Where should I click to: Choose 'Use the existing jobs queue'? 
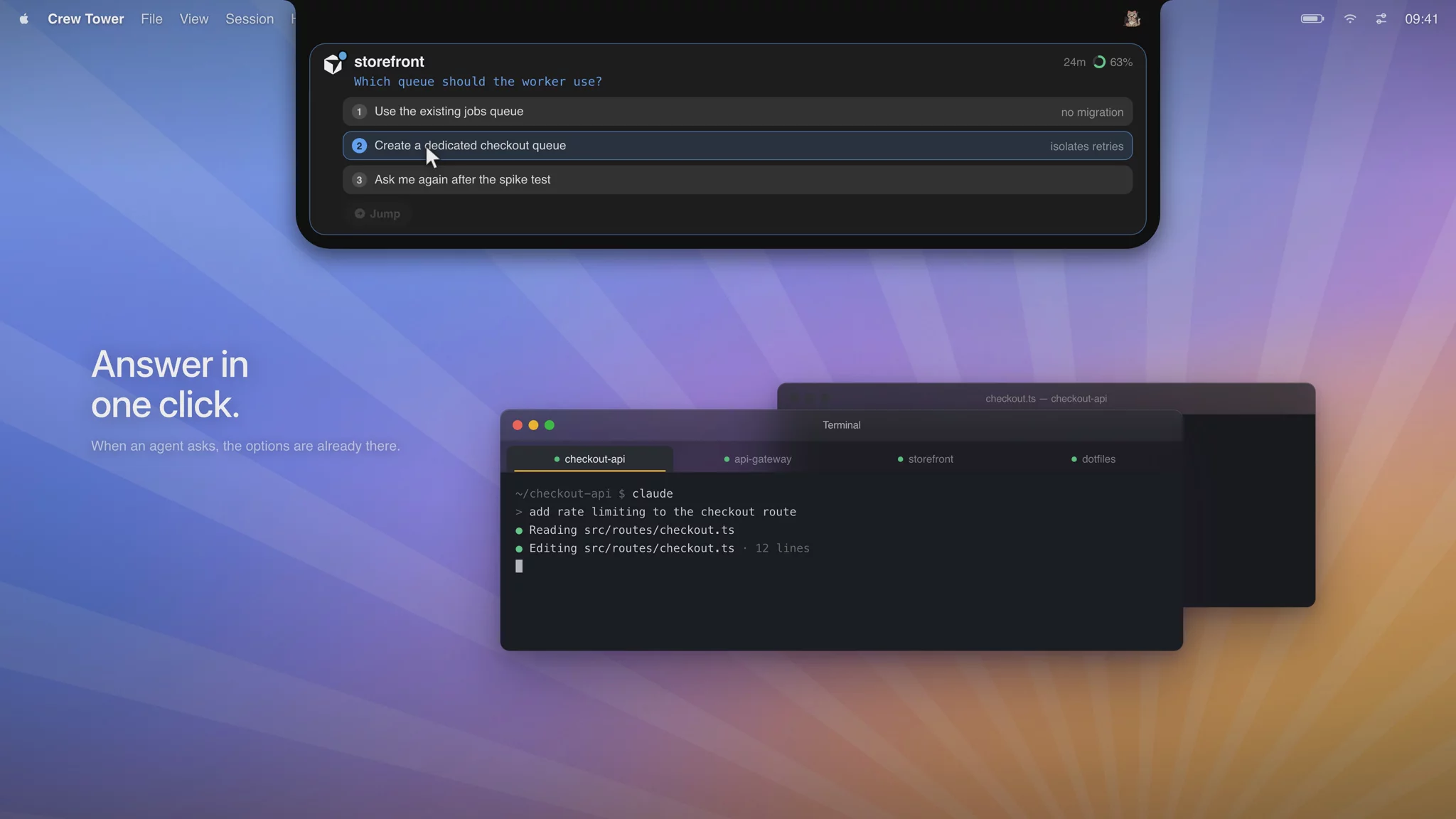click(x=737, y=112)
